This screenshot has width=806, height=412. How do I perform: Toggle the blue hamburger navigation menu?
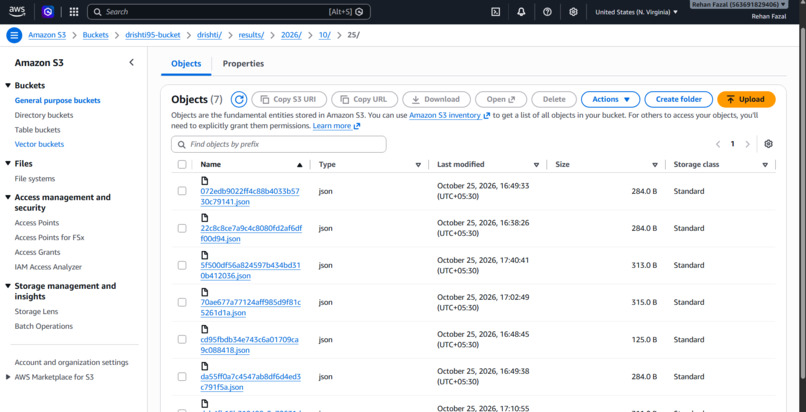(x=14, y=35)
